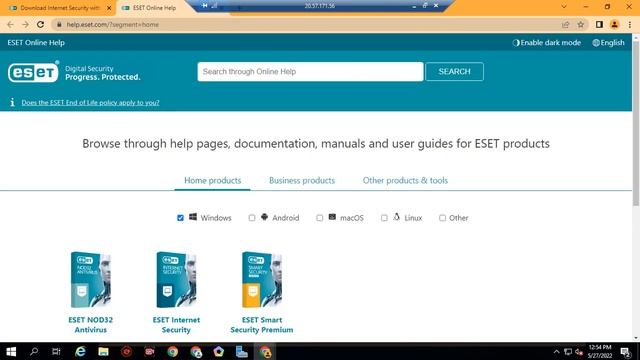This screenshot has width=640, height=360.
Task: Share this page icon in address bar
Action: click(x=565, y=24)
